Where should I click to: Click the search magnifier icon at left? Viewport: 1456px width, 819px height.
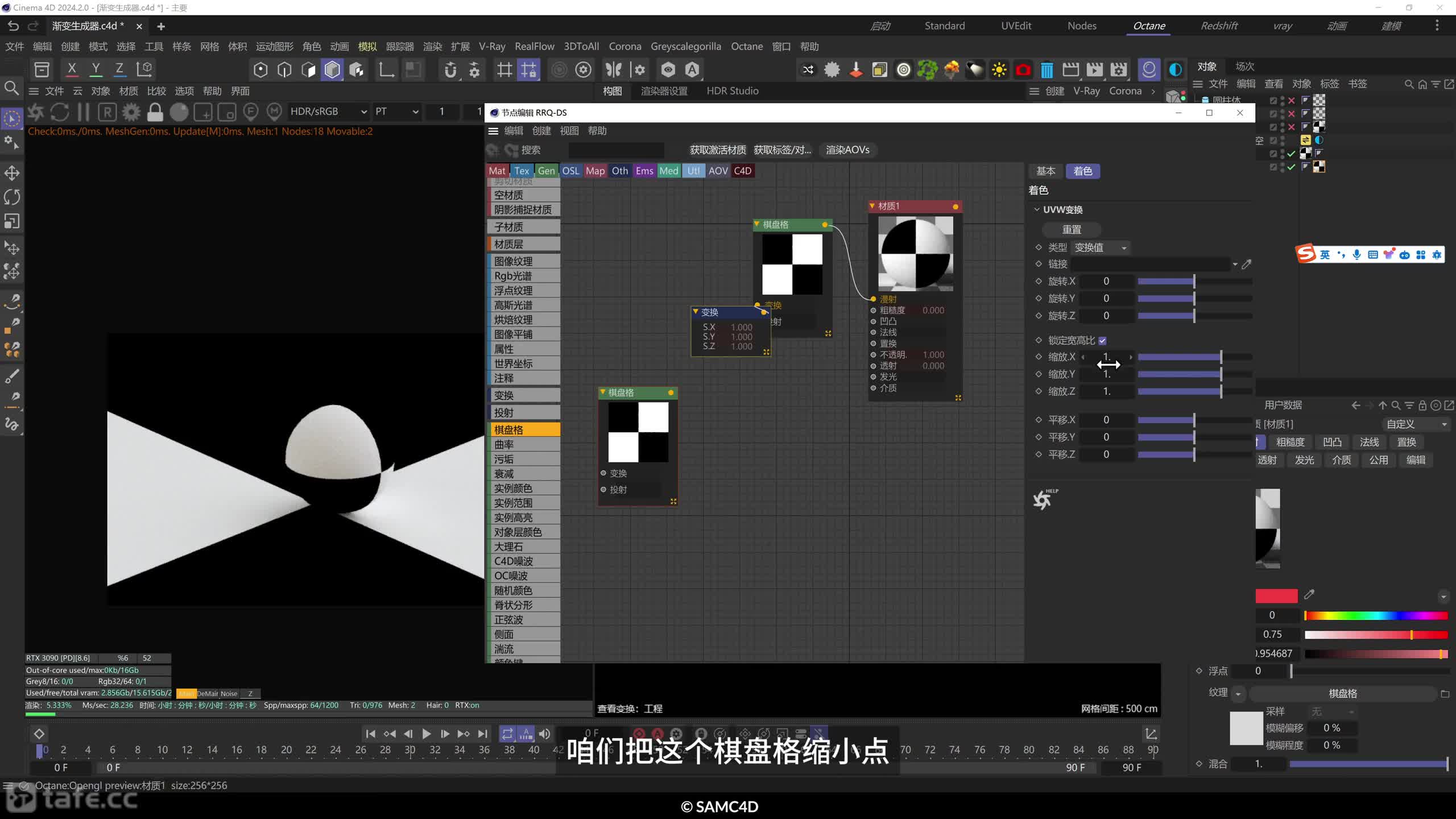click(x=12, y=88)
